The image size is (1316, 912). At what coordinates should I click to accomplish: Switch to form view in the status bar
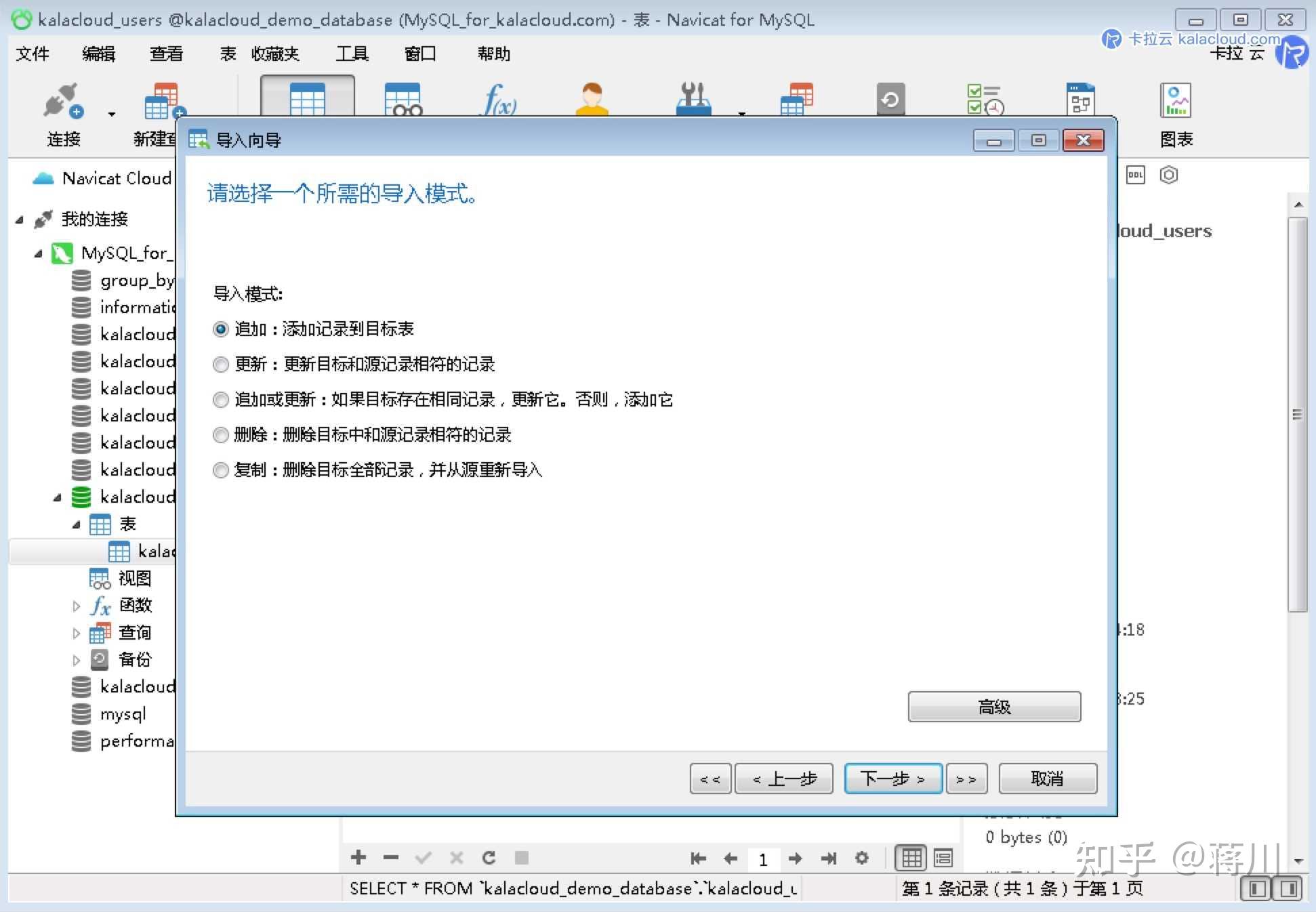click(942, 857)
